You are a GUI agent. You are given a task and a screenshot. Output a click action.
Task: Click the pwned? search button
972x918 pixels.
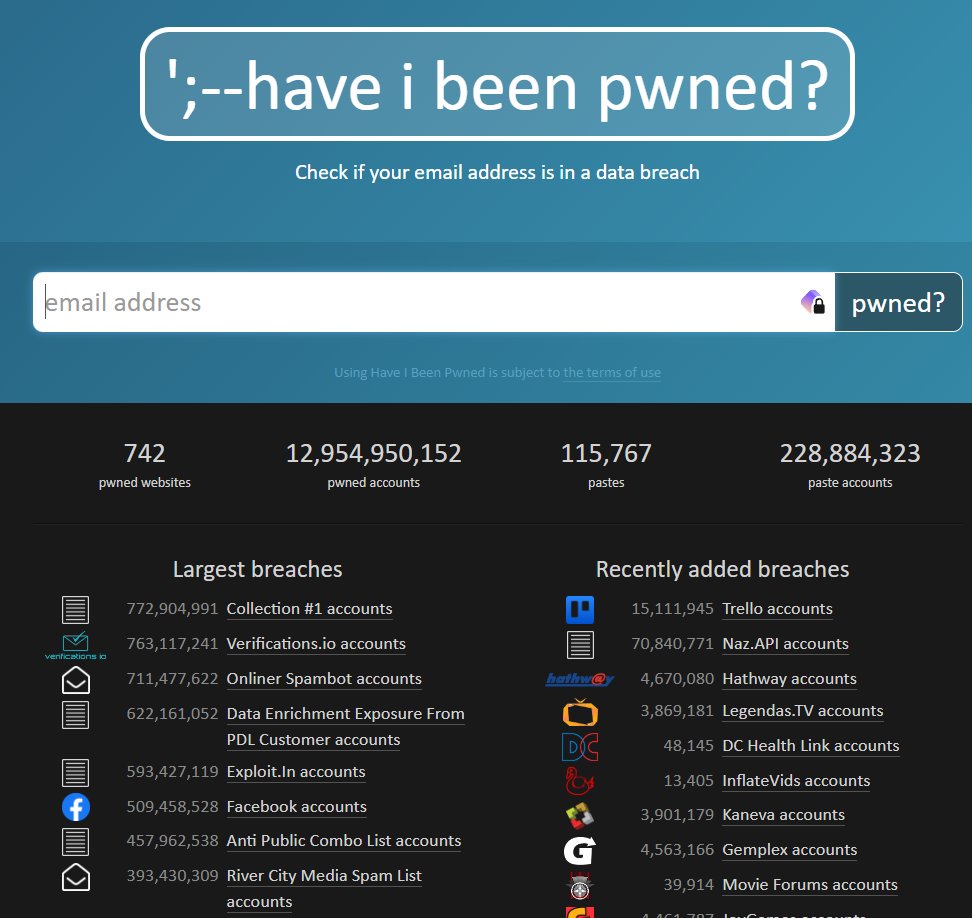click(x=898, y=302)
